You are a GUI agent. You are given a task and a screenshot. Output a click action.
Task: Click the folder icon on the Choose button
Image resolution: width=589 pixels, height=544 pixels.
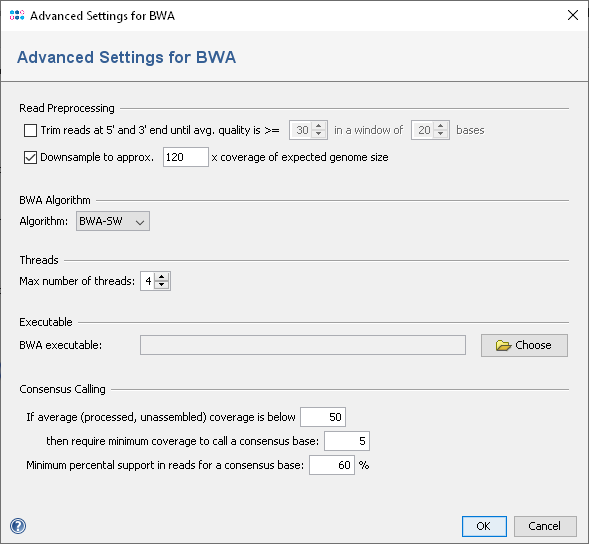point(503,345)
